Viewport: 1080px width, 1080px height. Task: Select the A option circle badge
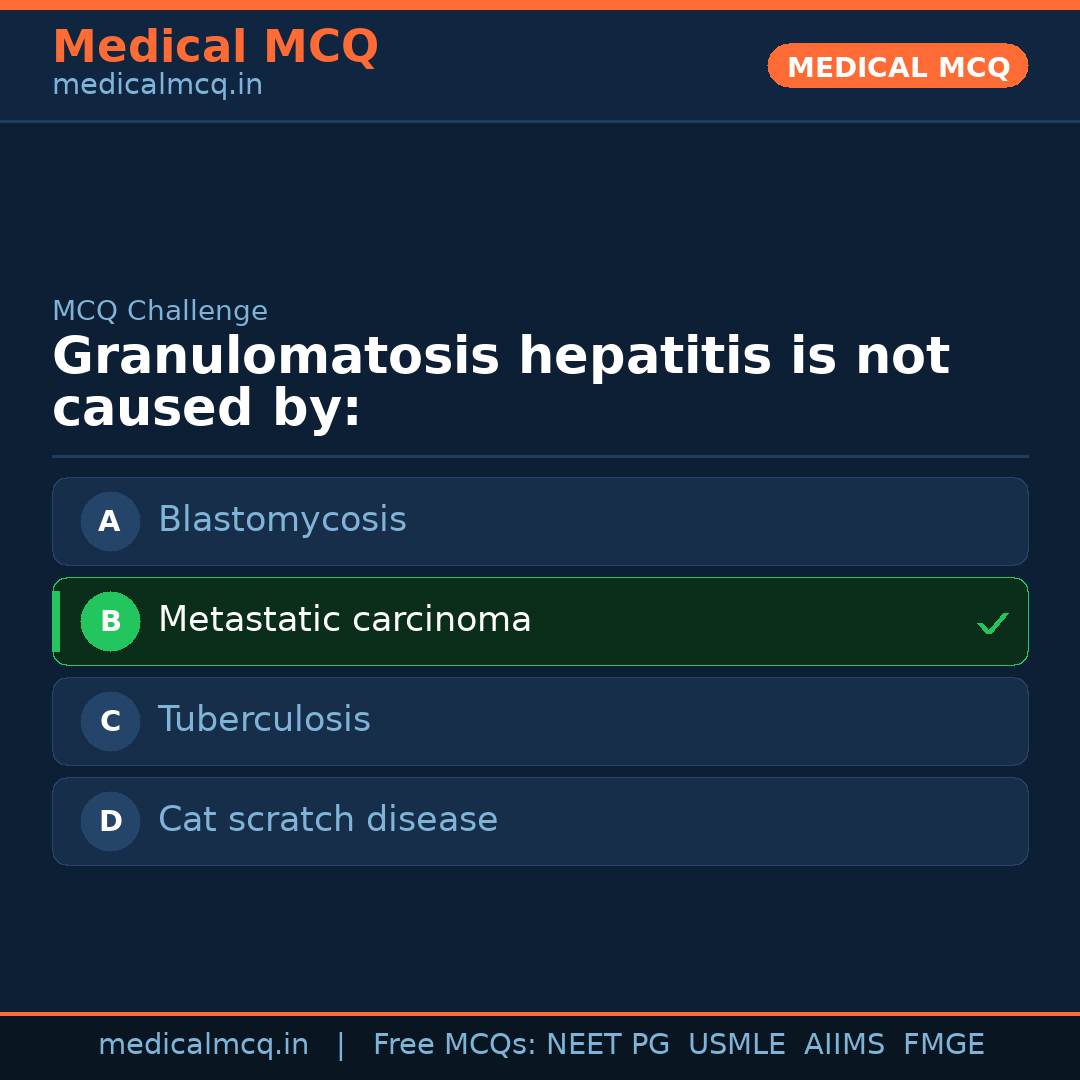coord(110,521)
